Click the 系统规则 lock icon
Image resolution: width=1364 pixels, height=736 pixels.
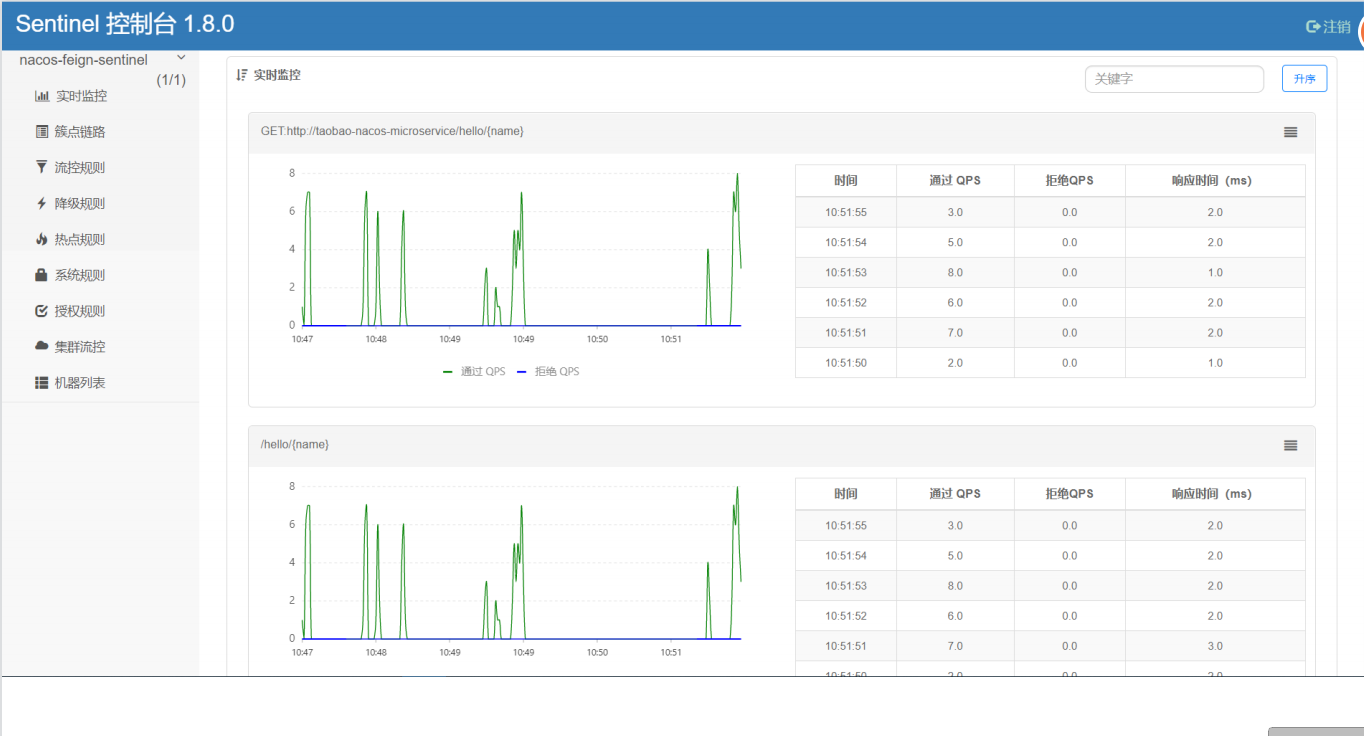coord(41,274)
